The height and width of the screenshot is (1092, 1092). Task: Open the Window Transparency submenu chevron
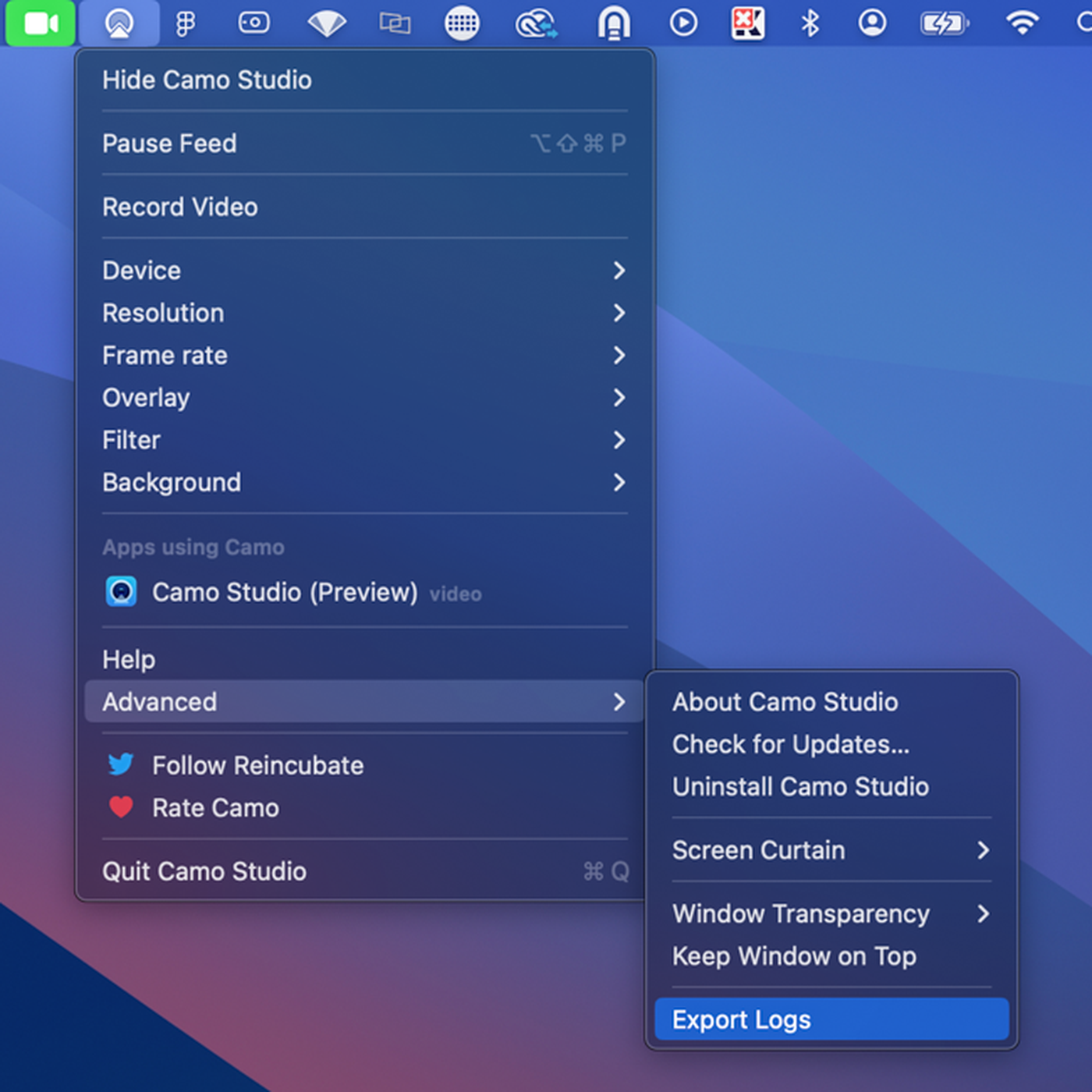984,913
